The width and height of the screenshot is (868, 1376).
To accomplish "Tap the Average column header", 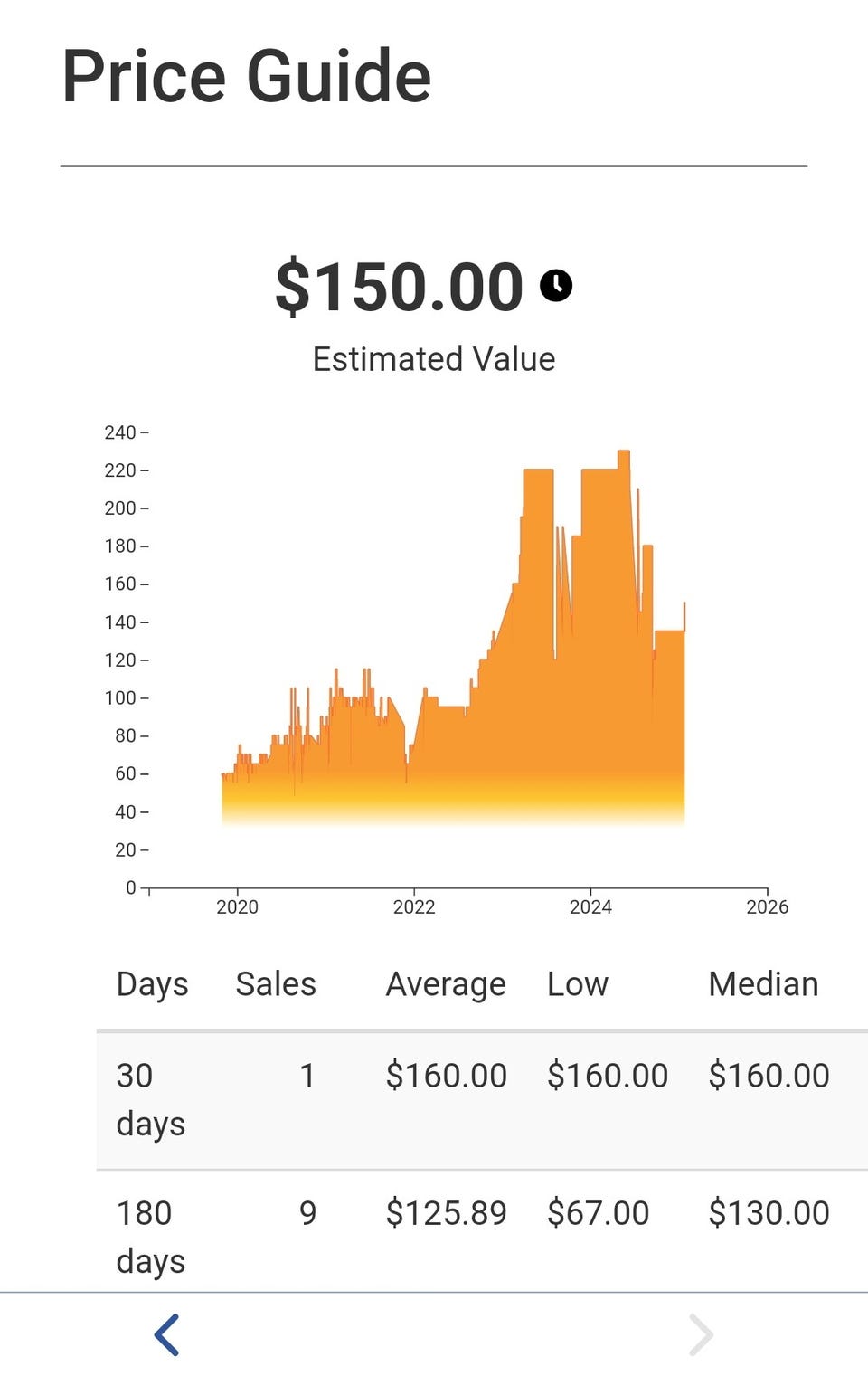I will (x=446, y=984).
